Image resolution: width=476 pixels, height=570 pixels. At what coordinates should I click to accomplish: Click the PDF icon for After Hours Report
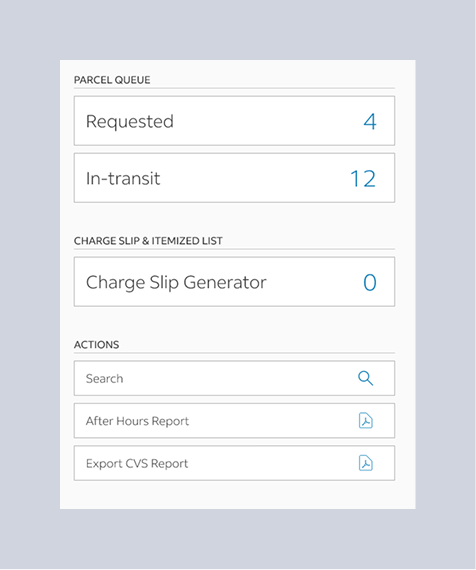(x=365, y=421)
